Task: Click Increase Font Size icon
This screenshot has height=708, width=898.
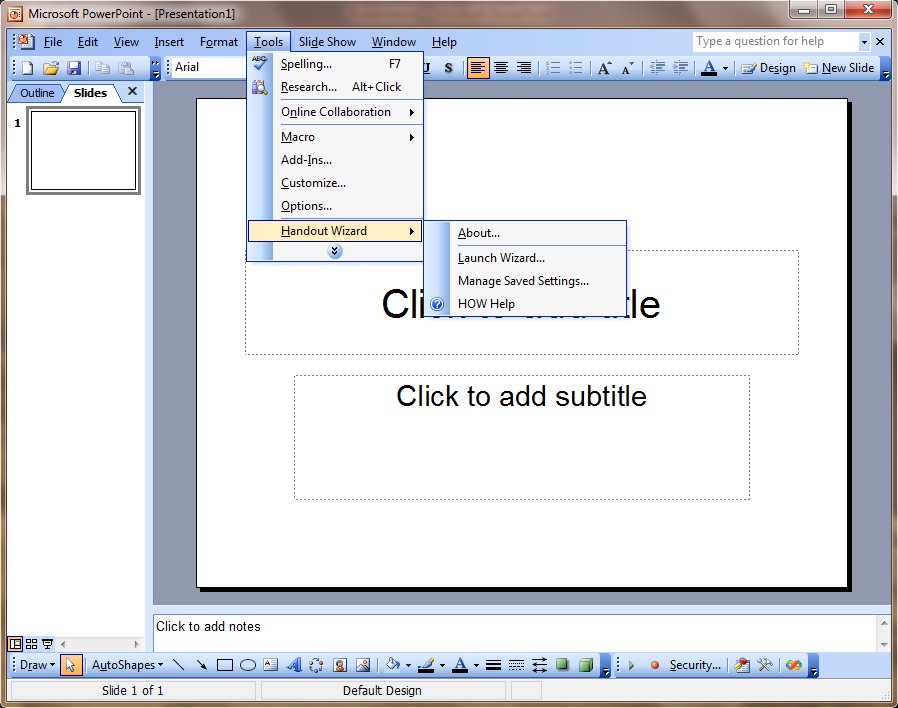Action: pos(605,68)
